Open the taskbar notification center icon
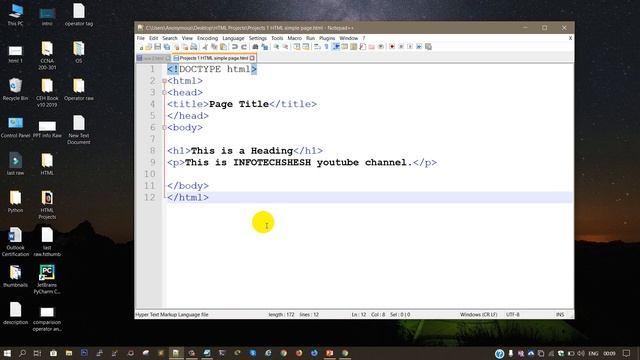640x360 pixels. [x=627, y=353]
